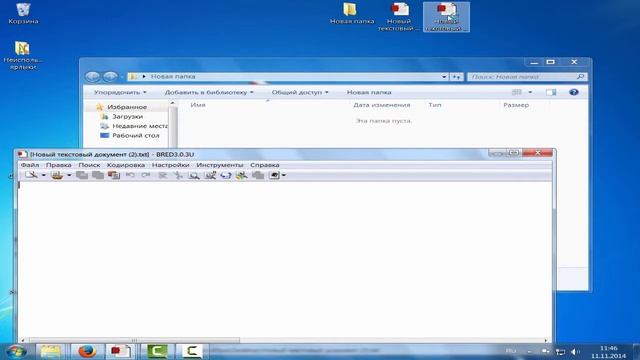
Task: Select Недавние места in sidebar
Action: pyautogui.click(x=134, y=126)
